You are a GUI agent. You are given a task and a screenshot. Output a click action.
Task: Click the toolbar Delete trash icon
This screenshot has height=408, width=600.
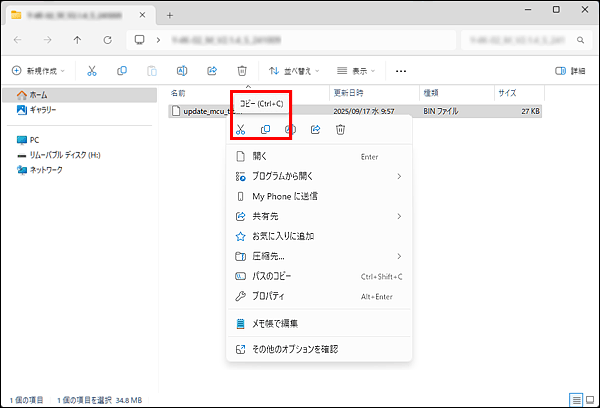point(242,71)
